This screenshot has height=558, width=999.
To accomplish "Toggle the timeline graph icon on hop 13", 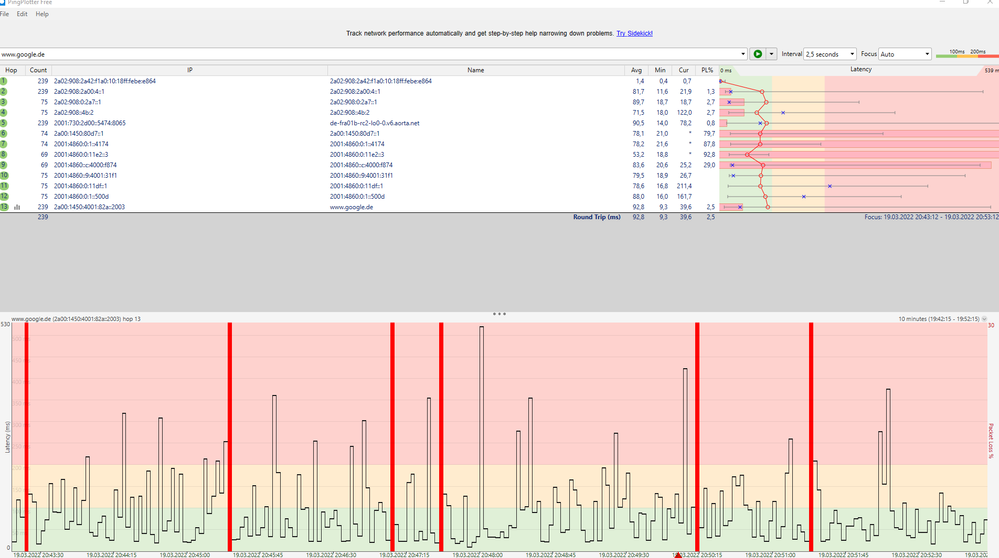I will pos(17,207).
